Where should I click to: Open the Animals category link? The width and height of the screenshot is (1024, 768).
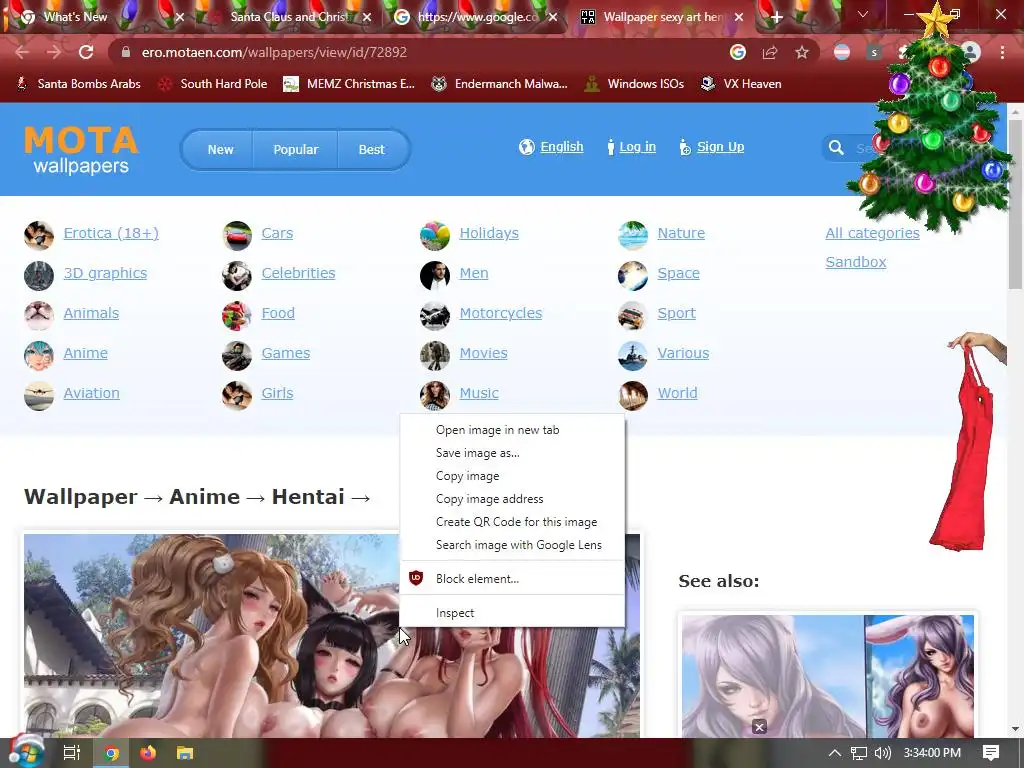tap(91, 313)
